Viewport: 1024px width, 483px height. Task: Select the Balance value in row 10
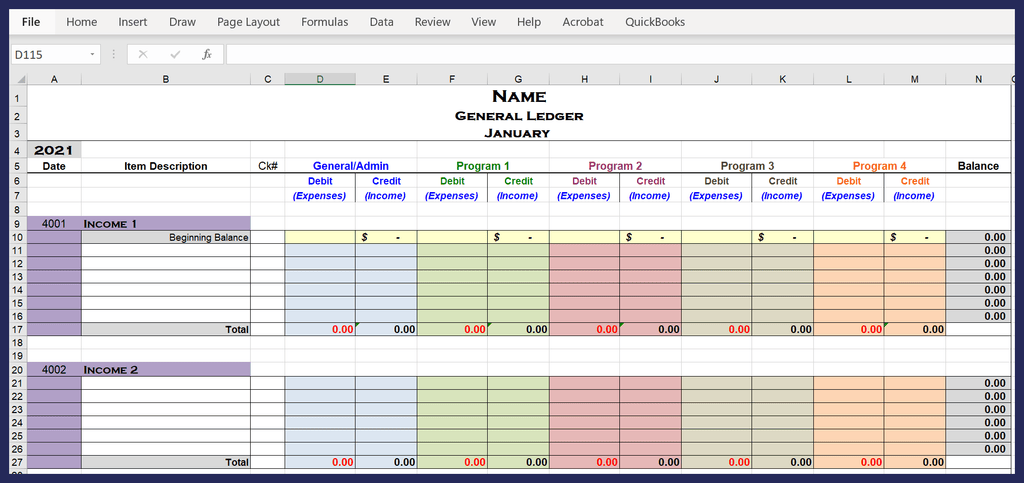[978, 238]
